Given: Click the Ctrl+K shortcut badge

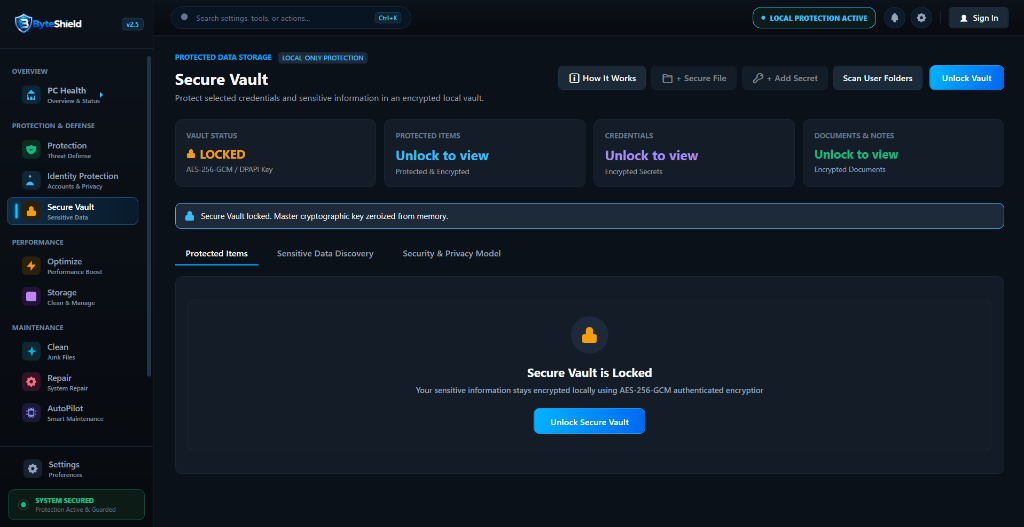Looking at the screenshot, I should tap(387, 18).
